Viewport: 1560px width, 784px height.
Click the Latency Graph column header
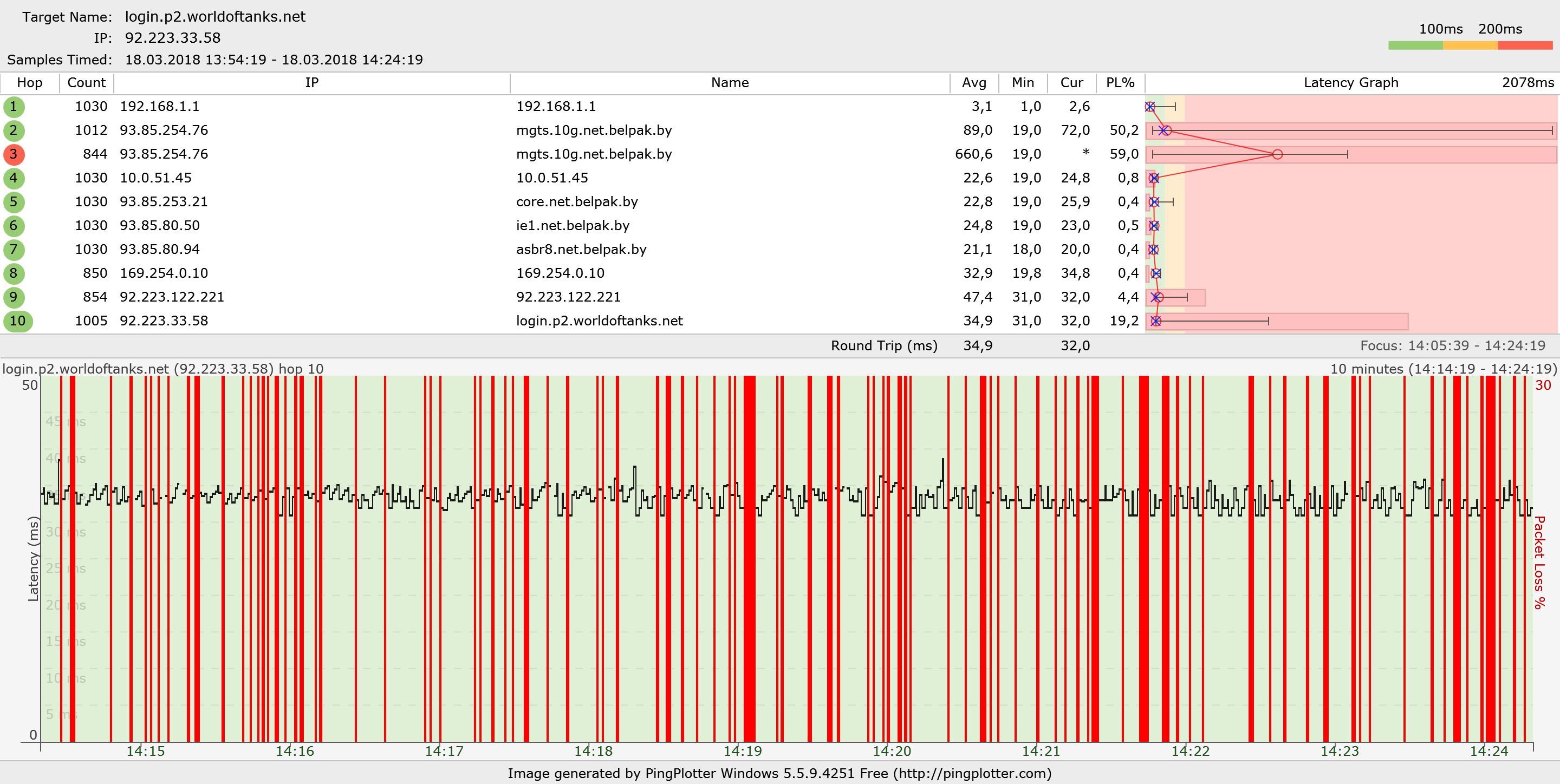(1350, 83)
